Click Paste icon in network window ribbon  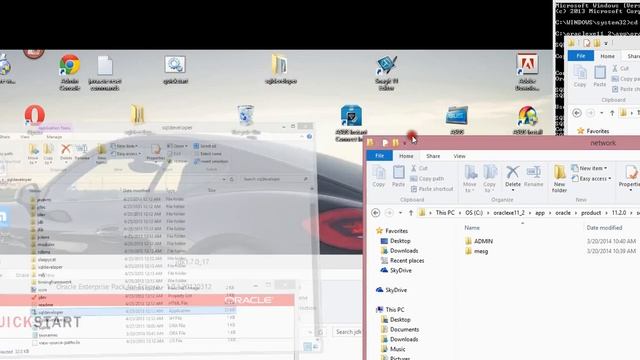[398, 176]
